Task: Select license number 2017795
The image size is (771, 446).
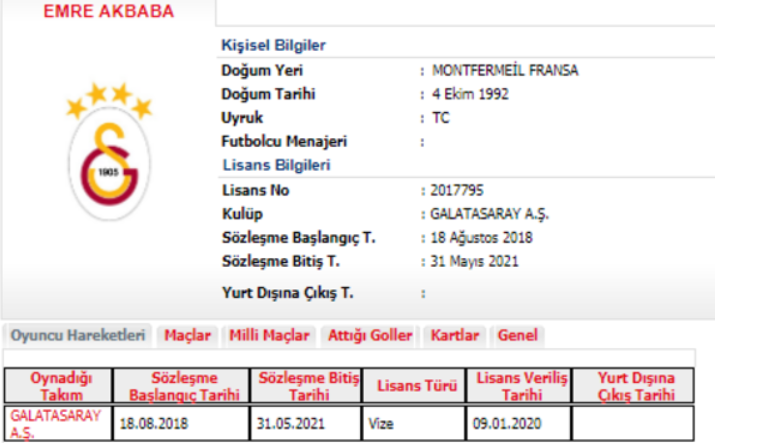Action: (x=457, y=190)
